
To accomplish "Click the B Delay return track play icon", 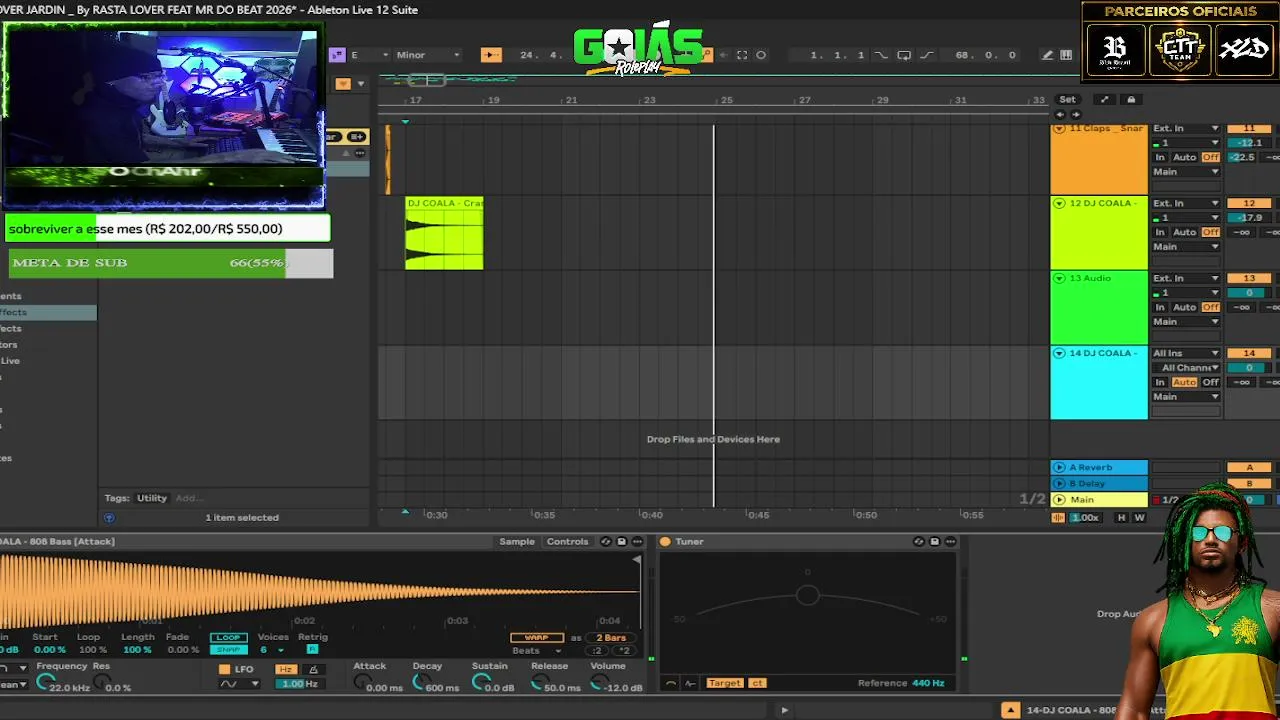I will [x=1059, y=483].
